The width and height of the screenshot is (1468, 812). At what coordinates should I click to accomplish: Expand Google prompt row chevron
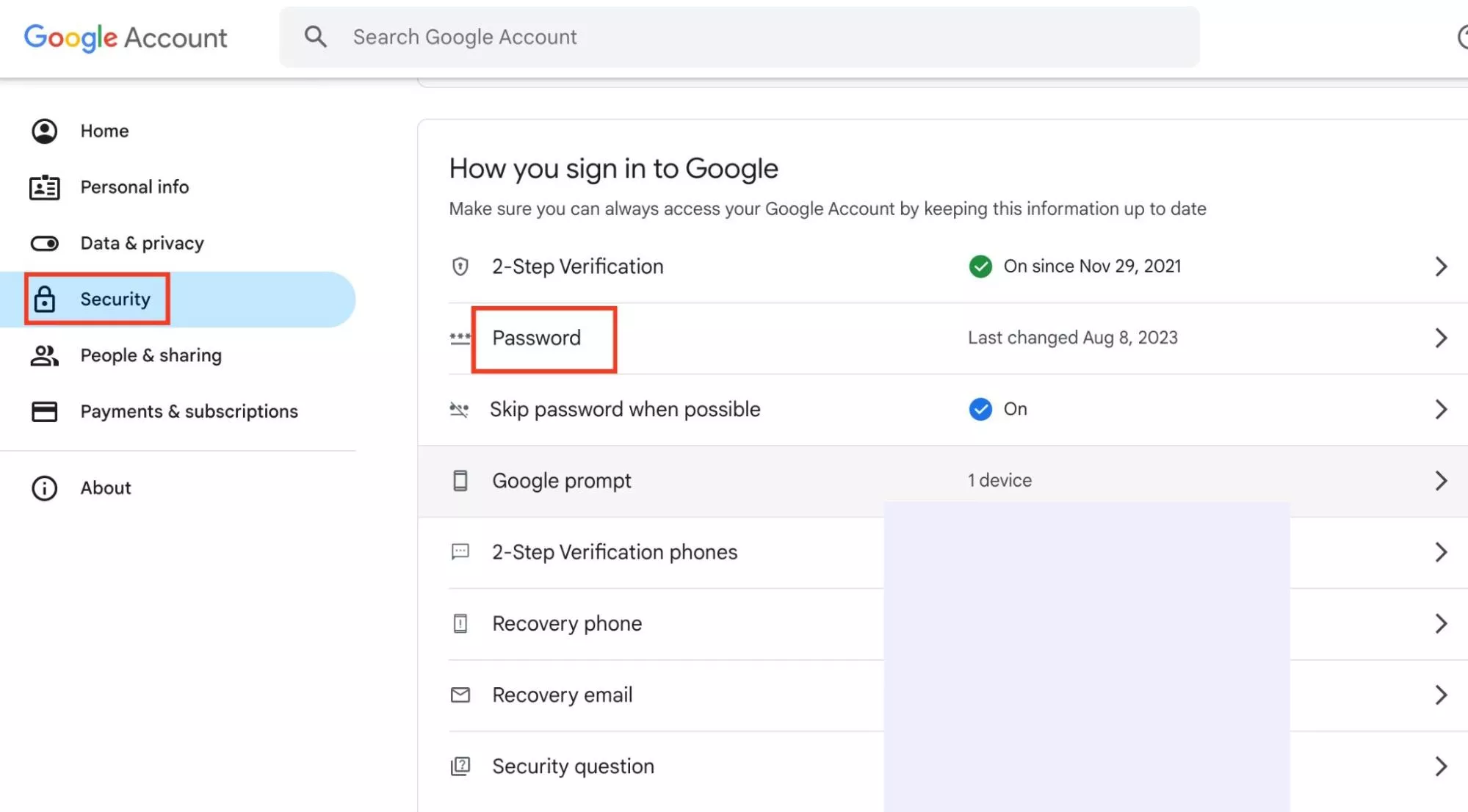pyautogui.click(x=1440, y=481)
